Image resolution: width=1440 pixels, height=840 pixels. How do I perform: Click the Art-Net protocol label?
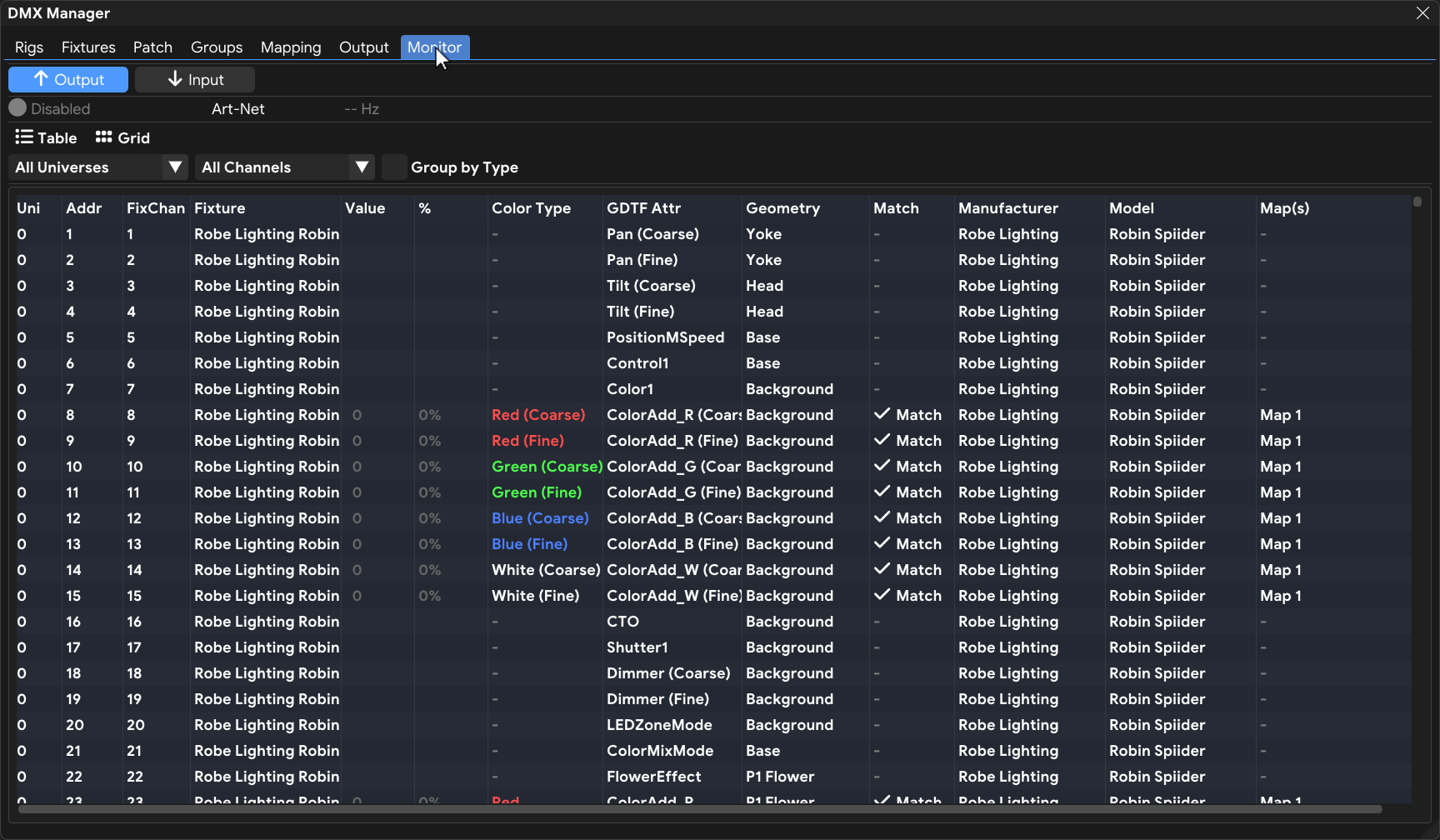click(x=238, y=109)
